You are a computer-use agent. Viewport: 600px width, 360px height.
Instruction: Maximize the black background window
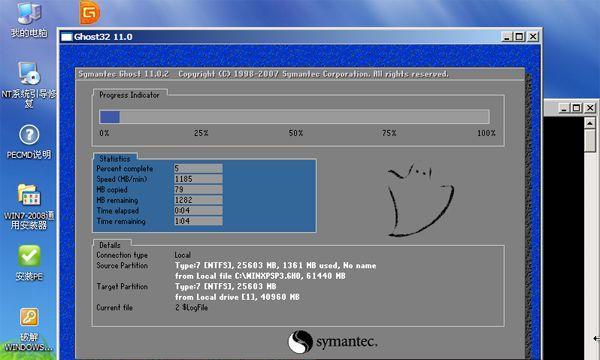pyautogui.click(x=576, y=108)
